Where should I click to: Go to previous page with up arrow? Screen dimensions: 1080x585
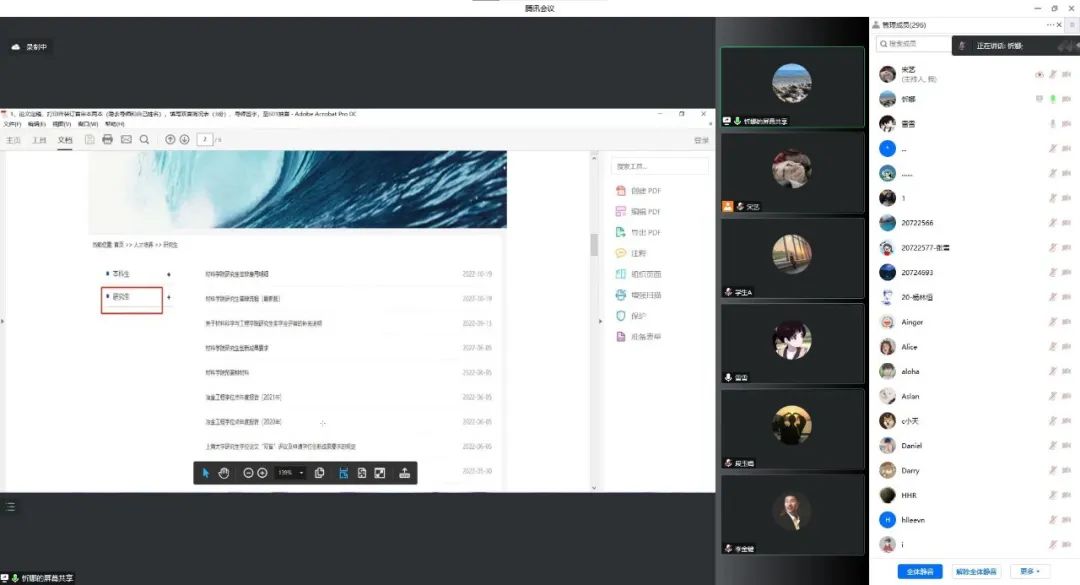(170, 140)
